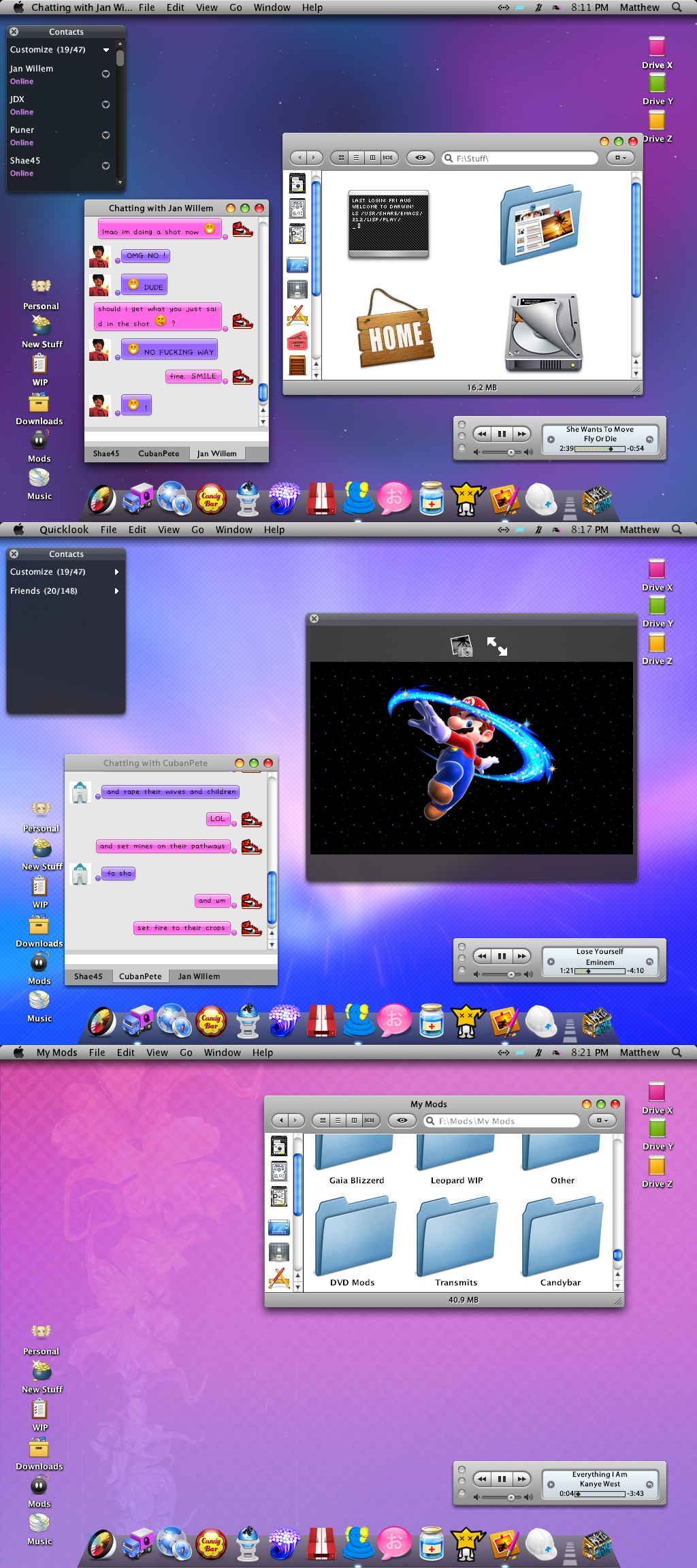The image size is (697, 1568).
Task: Select the peeling hard drive icon in F:\Stuff\
Action: 544,332
